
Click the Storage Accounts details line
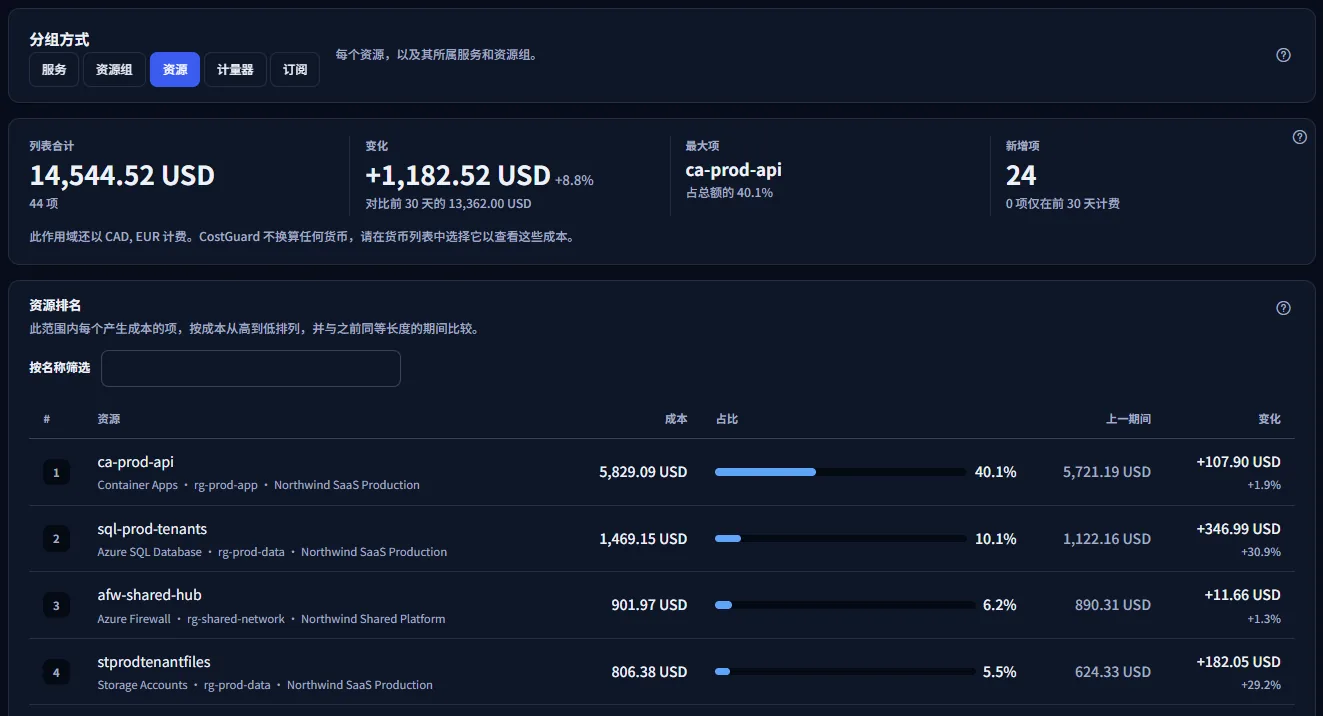coord(265,685)
